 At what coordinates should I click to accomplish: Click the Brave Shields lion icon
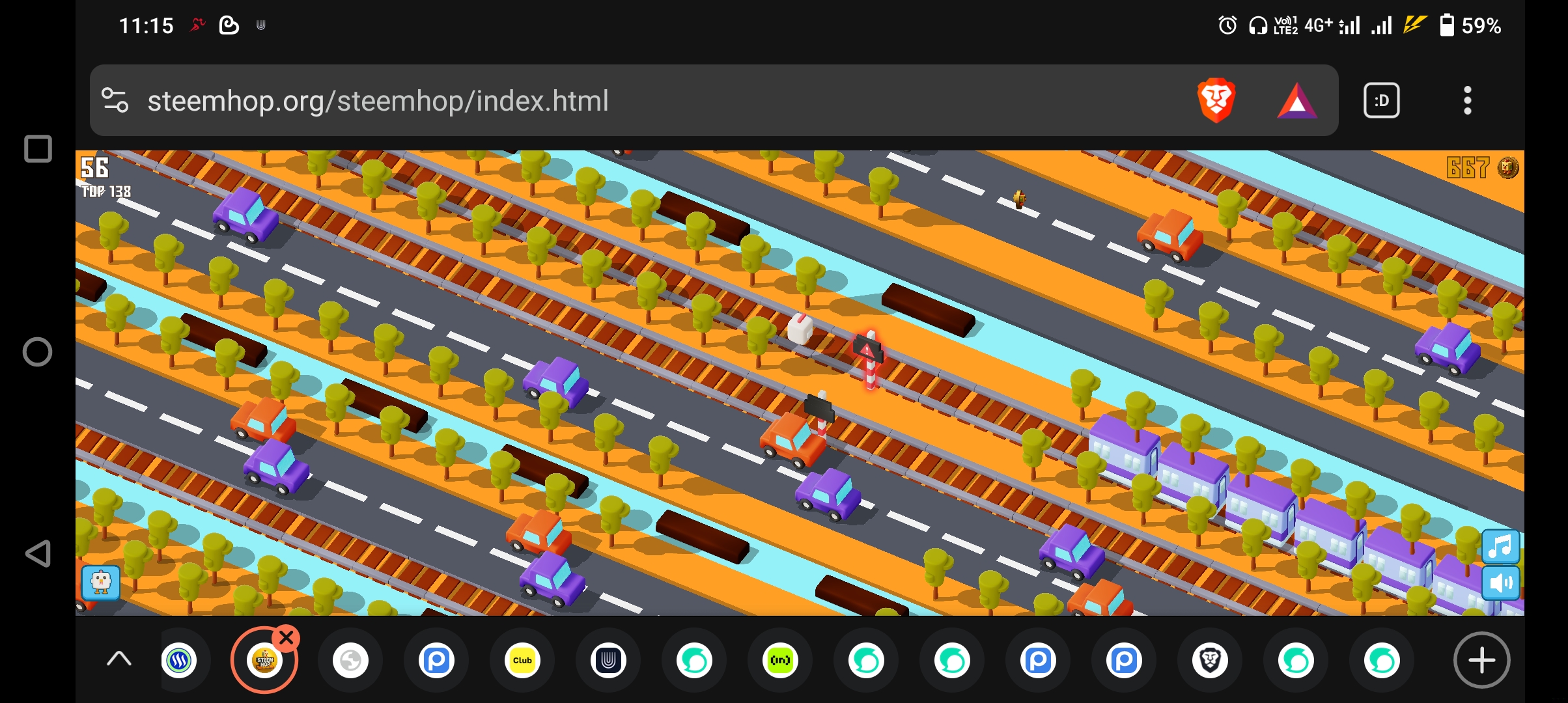pos(1216,100)
